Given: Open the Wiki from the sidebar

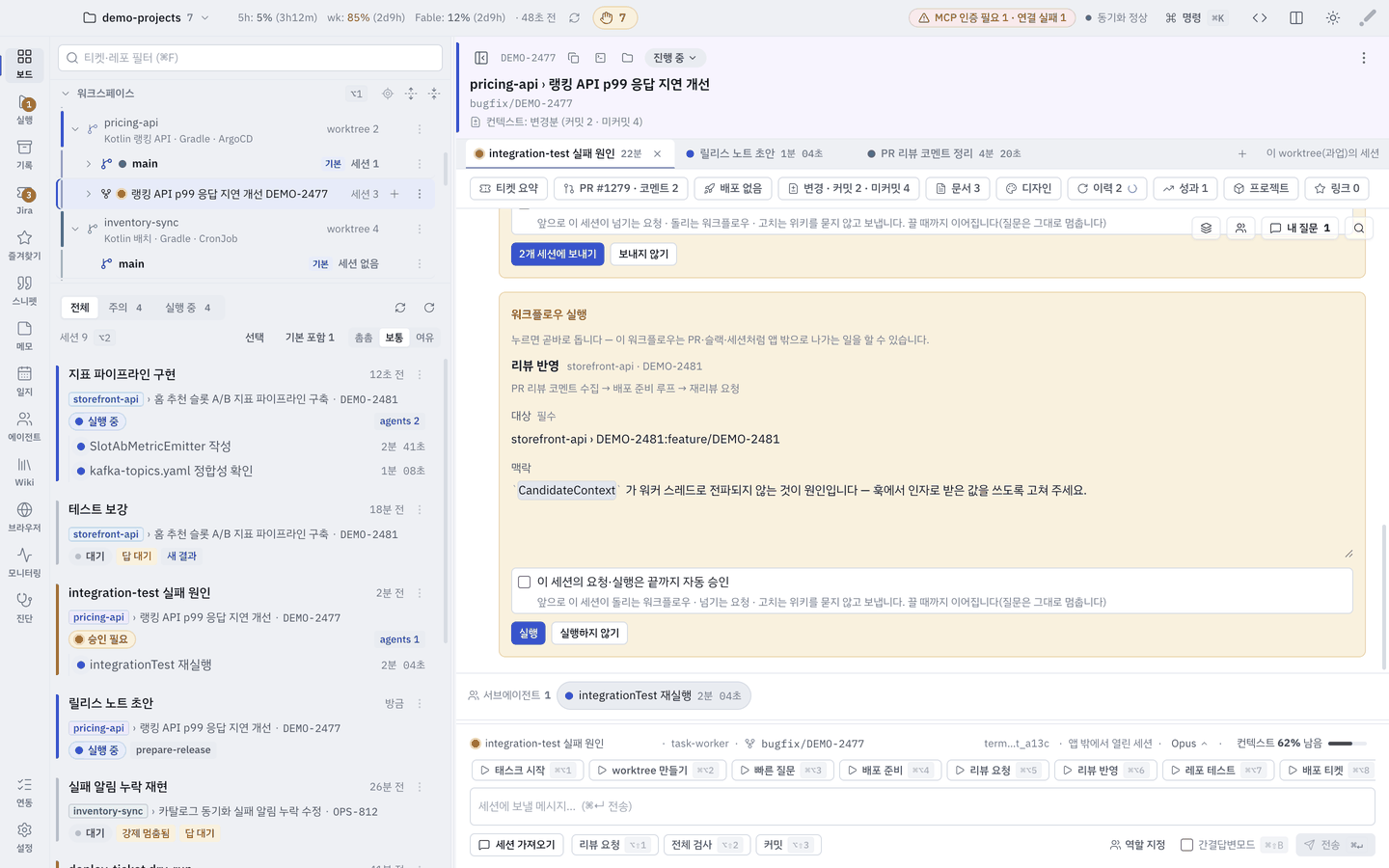Looking at the screenshot, I should point(24,472).
